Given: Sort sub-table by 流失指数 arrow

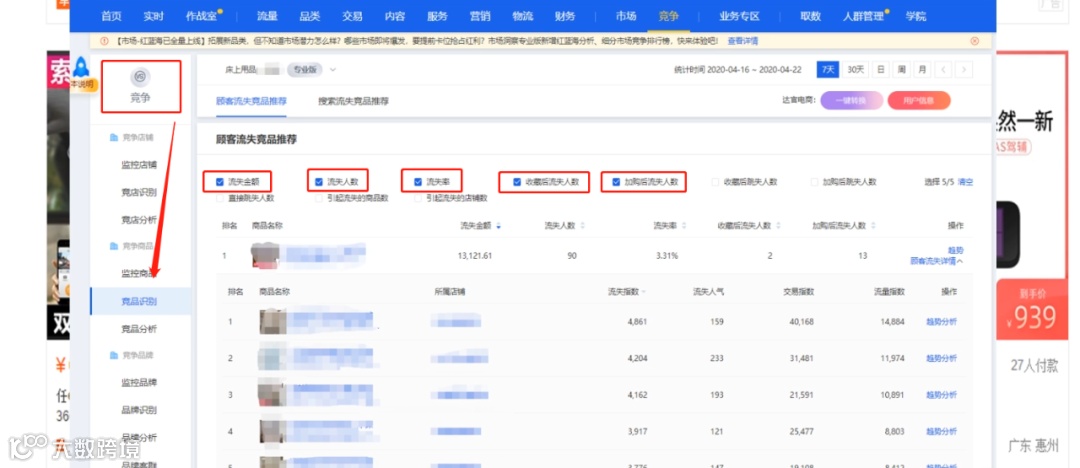Looking at the screenshot, I should [x=644, y=292].
